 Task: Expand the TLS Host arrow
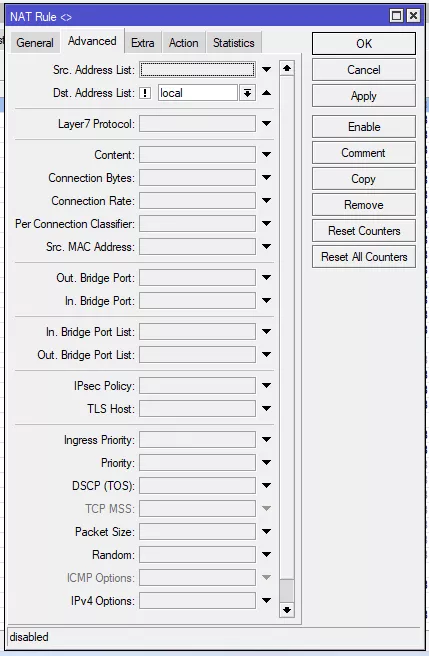pyautogui.click(x=266, y=408)
